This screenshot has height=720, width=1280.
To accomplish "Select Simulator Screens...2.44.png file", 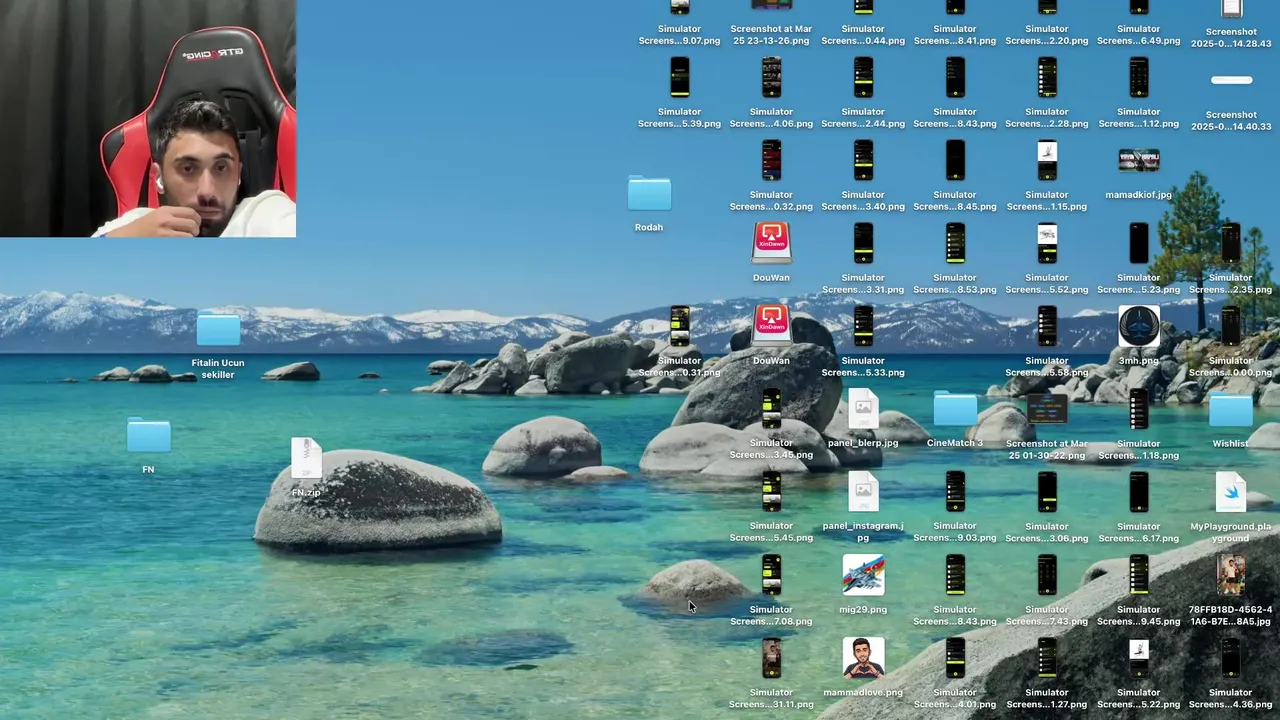I will coord(863,77).
